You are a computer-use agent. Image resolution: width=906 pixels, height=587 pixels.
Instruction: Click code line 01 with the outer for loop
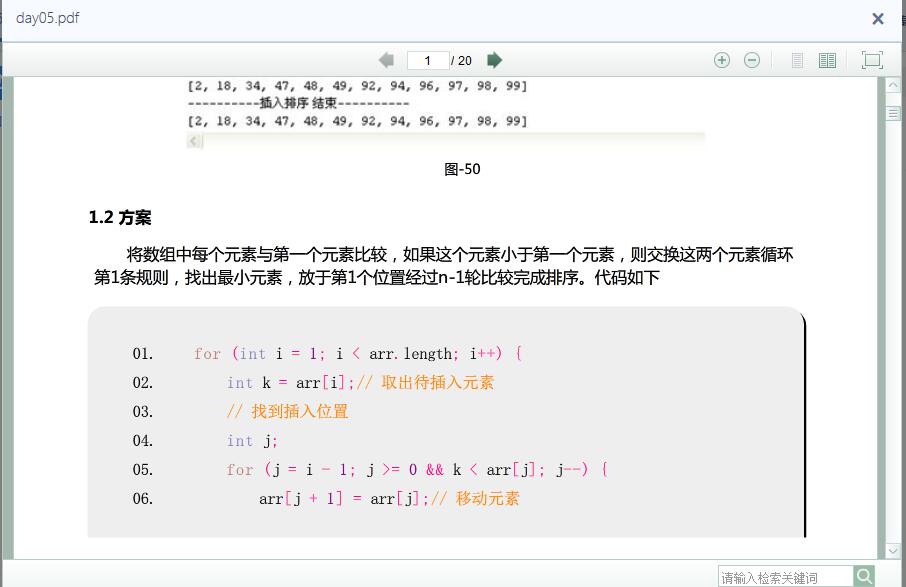pos(357,354)
